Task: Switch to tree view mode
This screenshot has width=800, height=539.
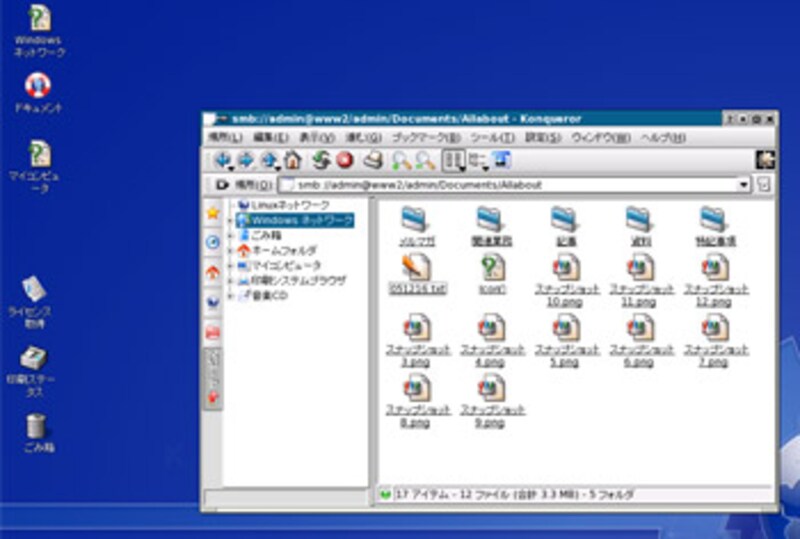Action: click(477, 160)
